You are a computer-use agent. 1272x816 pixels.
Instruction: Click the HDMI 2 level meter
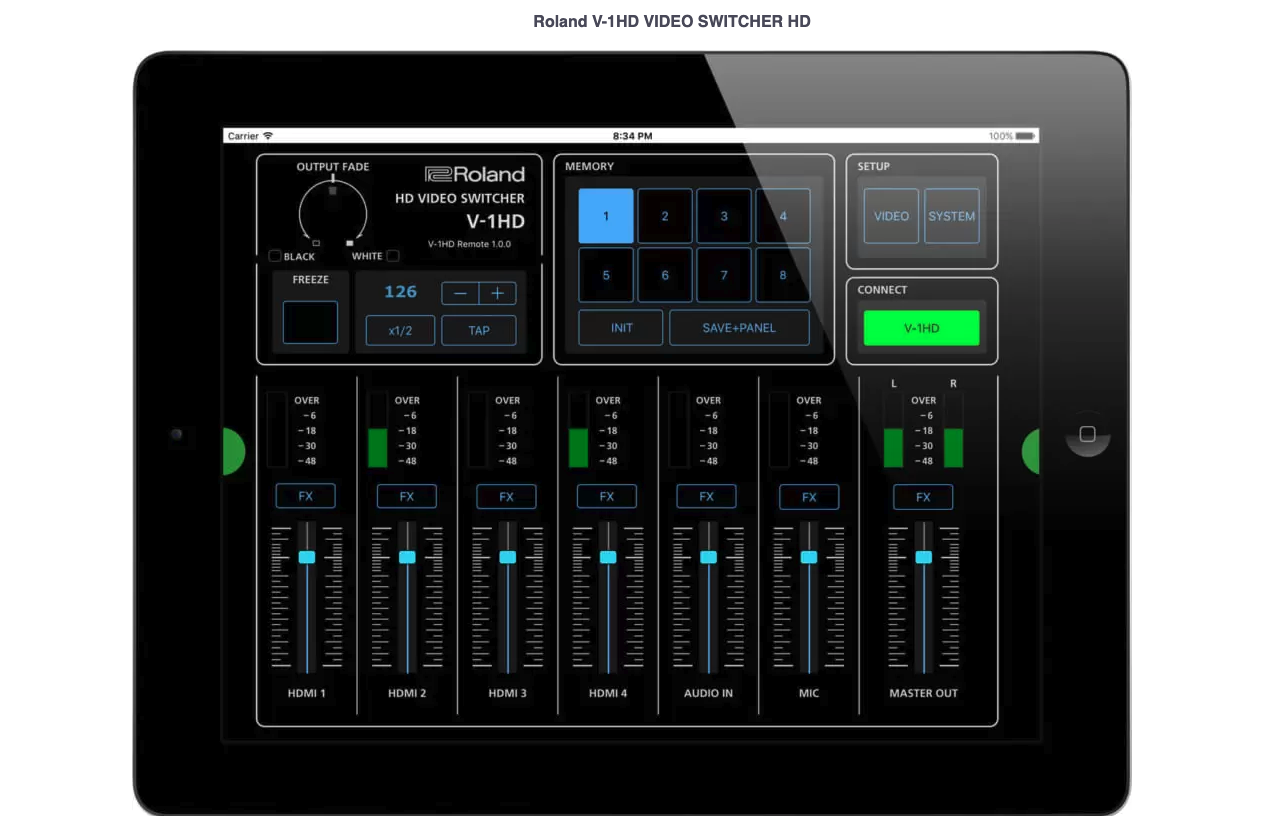(378, 430)
